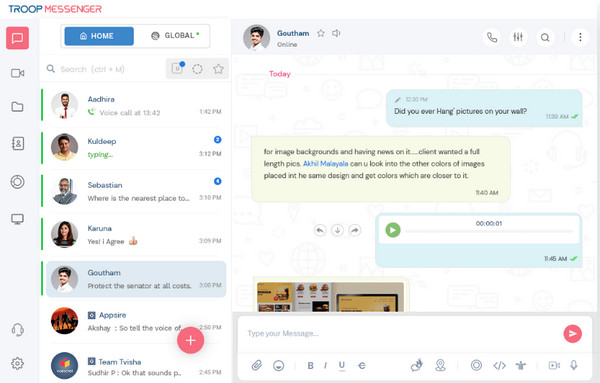Open the chat filters sliders icon

(x=518, y=37)
